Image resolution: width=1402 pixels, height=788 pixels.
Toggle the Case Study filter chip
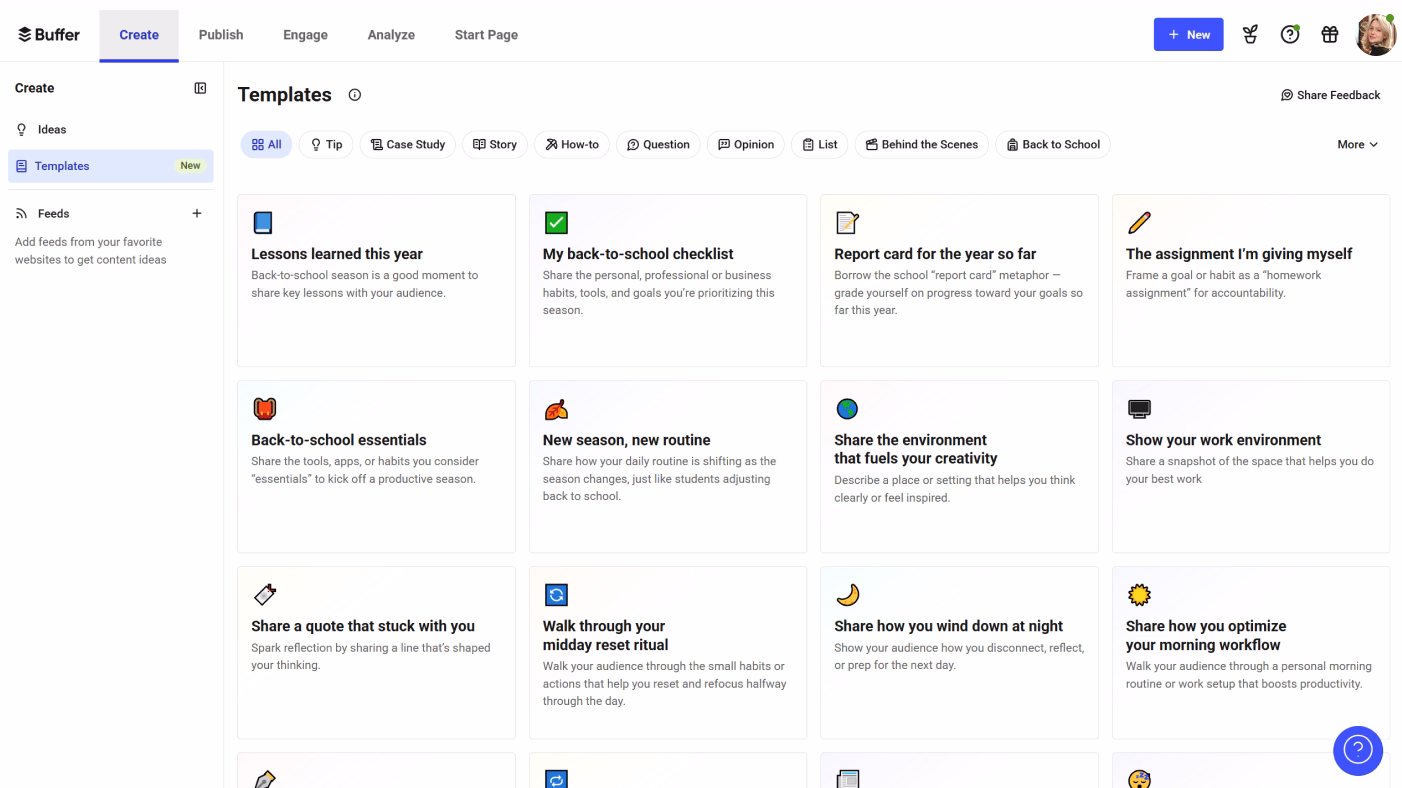[x=408, y=145]
